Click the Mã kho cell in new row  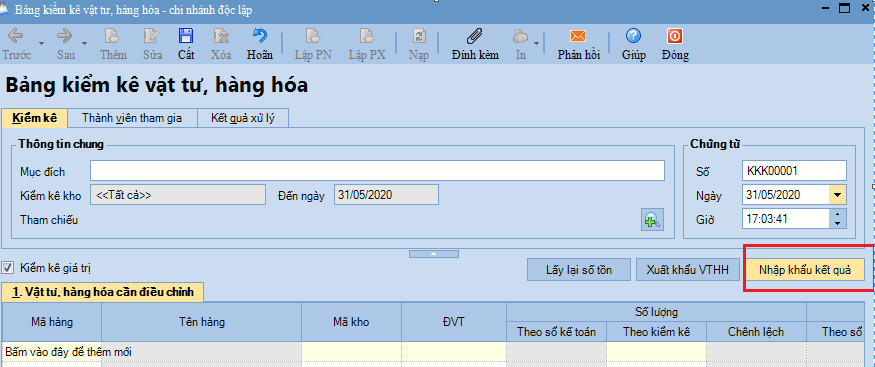click(352, 352)
